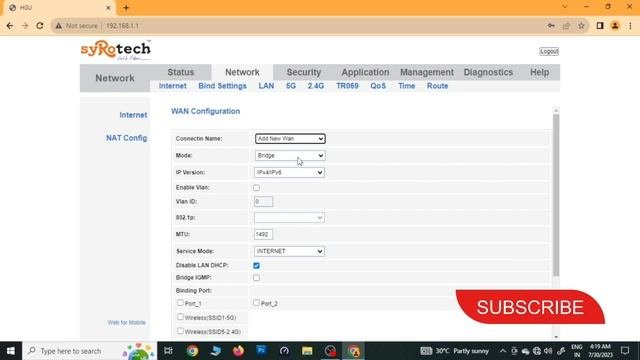Check Wireless(SSID1-5G) binding checkbox
Image resolution: width=640 pixels, height=360 pixels.
[180, 317]
